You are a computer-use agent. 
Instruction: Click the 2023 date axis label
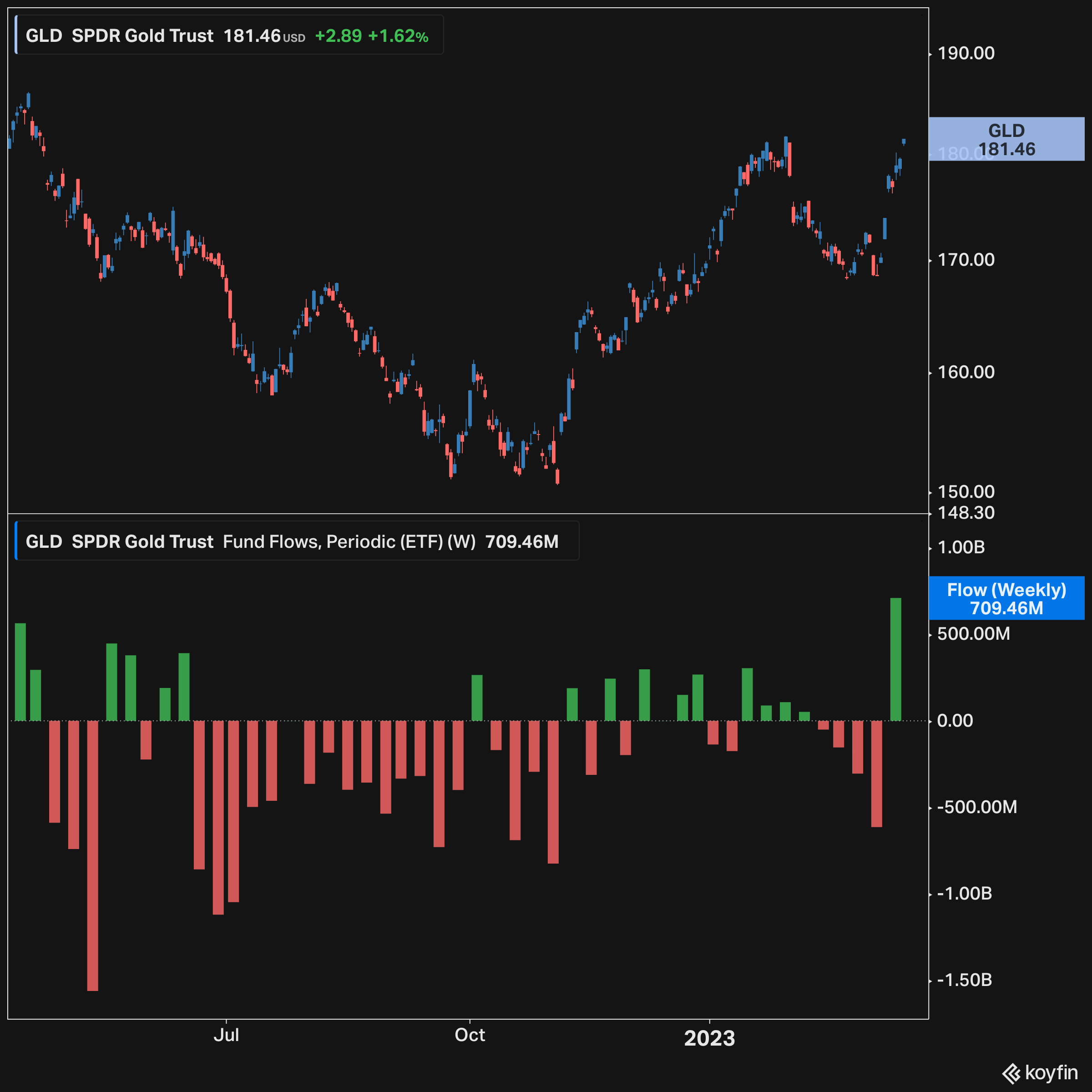coord(709,1038)
